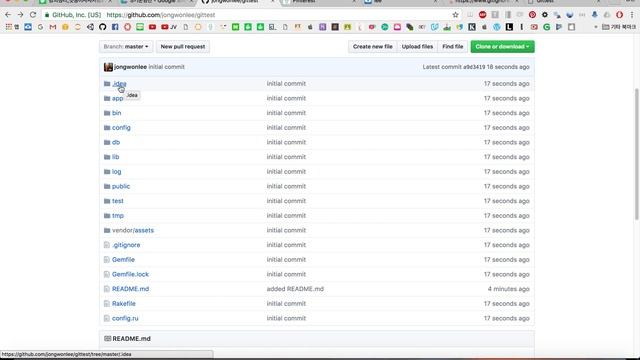
Task: Click 'initial commit' message in header bar
Action: pos(167,67)
